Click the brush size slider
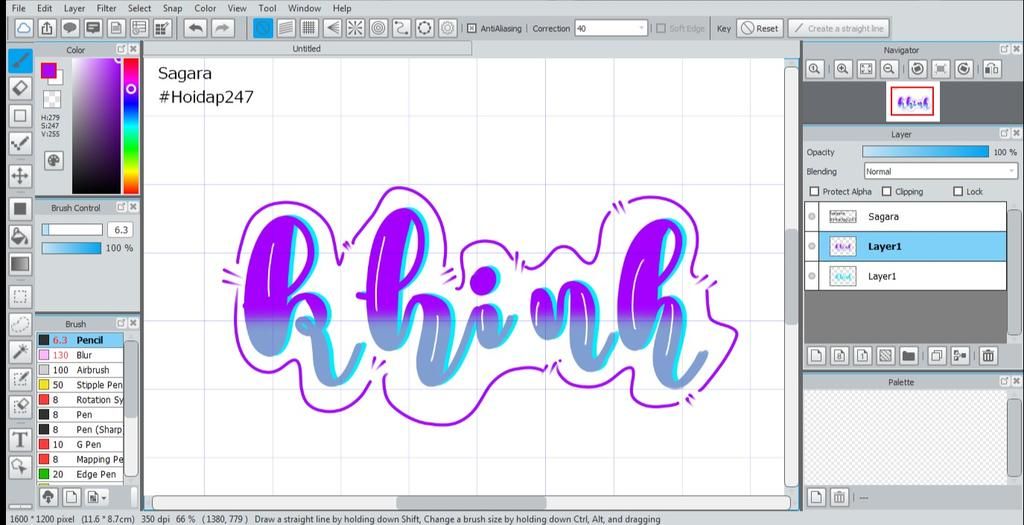The image size is (1024, 525). [x=72, y=230]
